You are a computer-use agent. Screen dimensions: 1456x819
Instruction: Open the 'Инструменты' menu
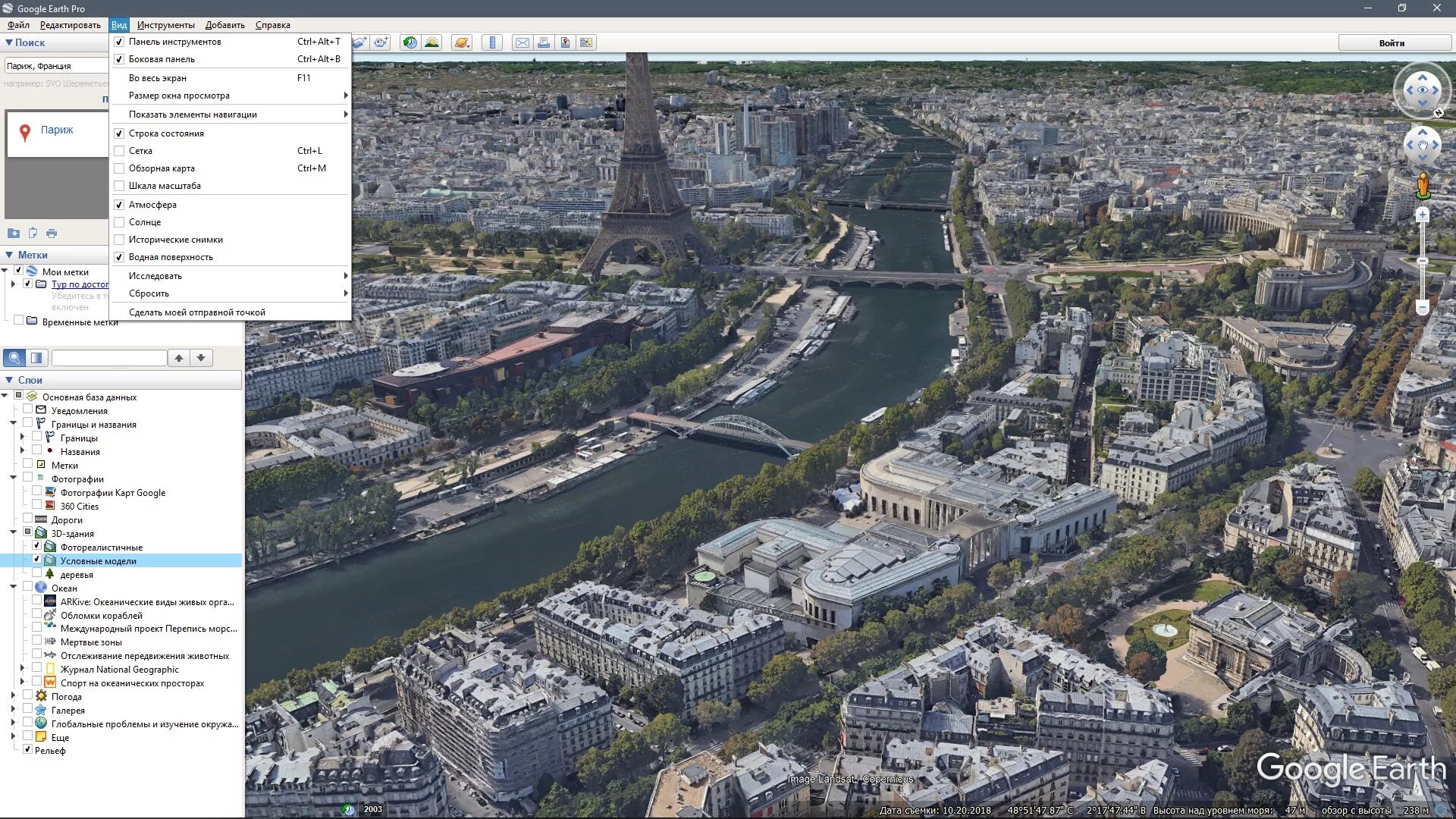(x=165, y=25)
